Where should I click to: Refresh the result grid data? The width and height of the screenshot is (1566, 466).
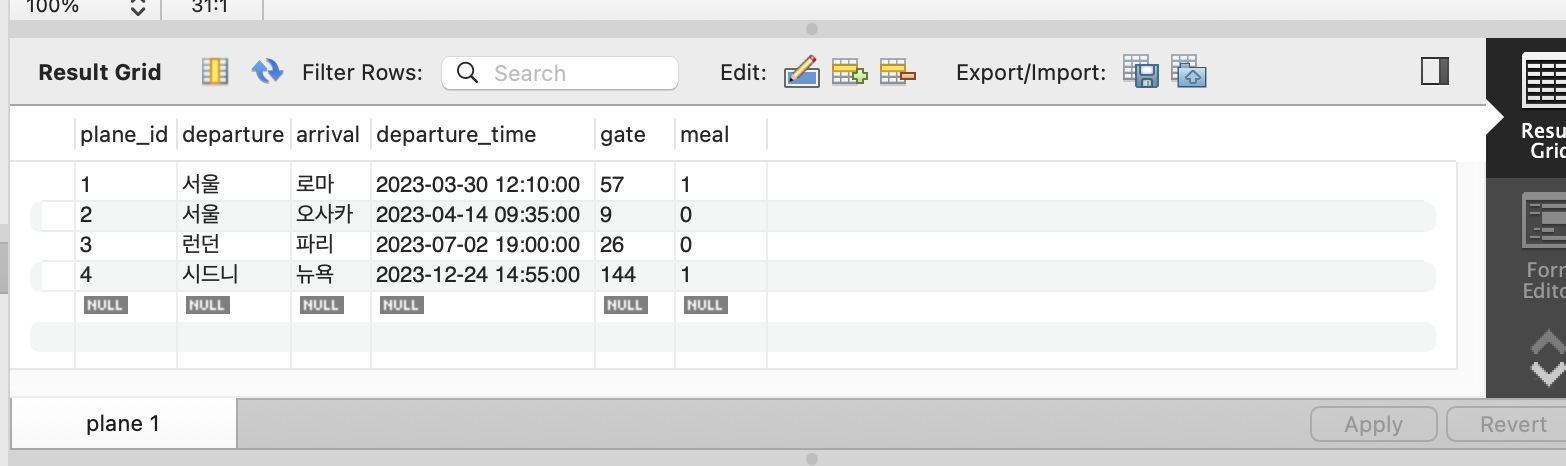pyautogui.click(x=267, y=72)
